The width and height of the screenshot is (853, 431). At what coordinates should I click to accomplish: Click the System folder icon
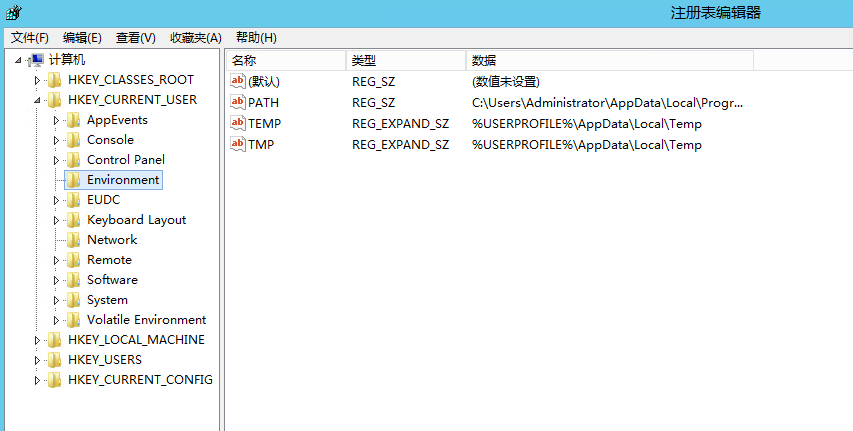pos(73,300)
